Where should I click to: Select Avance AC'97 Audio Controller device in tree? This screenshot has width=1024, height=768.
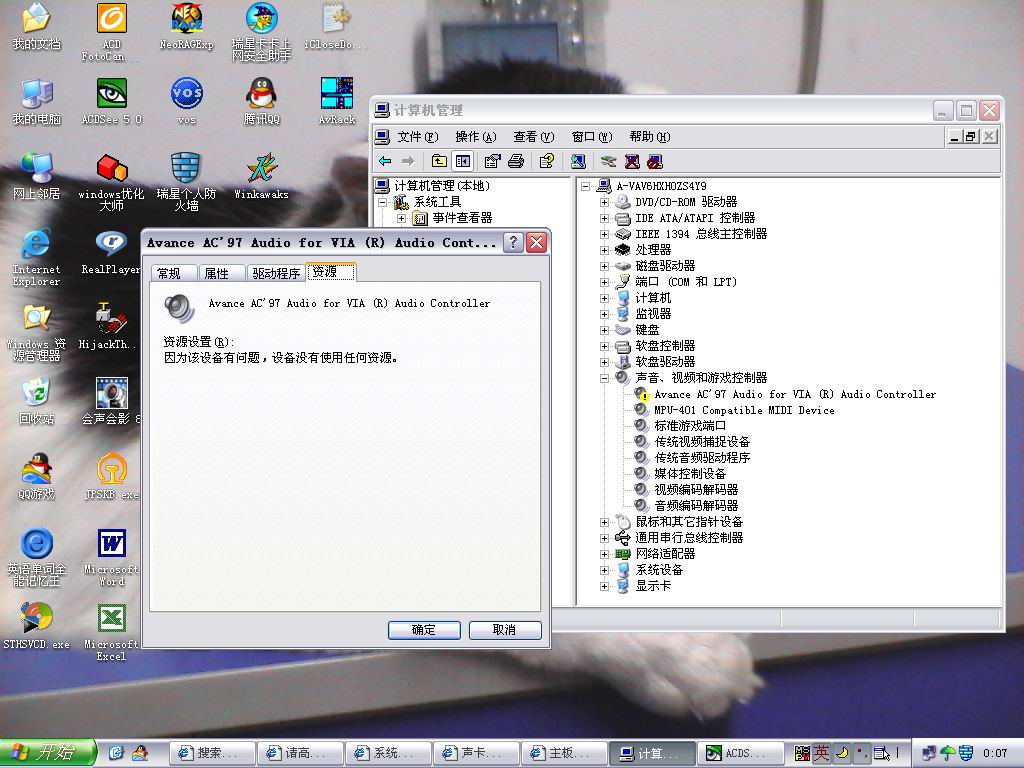tap(795, 394)
